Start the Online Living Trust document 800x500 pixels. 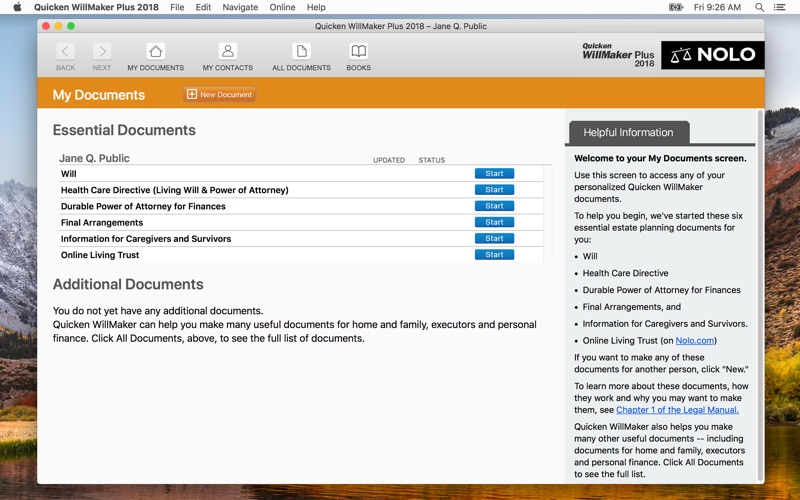(x=494, y=255)
